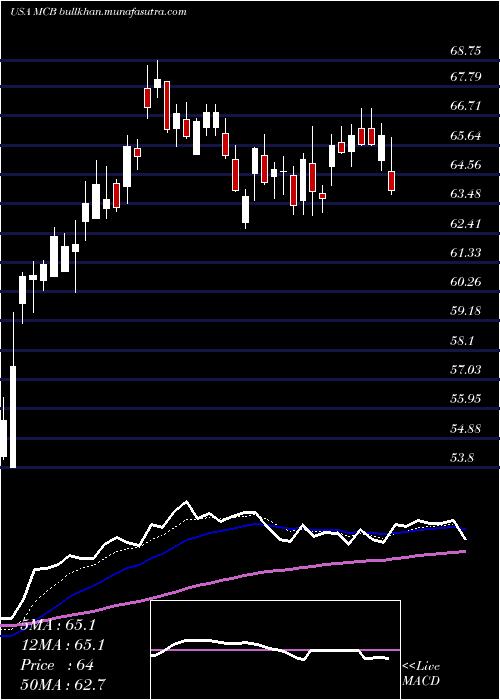This screenshot has height=700, width=500.
Task: Click the last red candlestick on the right
Action: 392,180
